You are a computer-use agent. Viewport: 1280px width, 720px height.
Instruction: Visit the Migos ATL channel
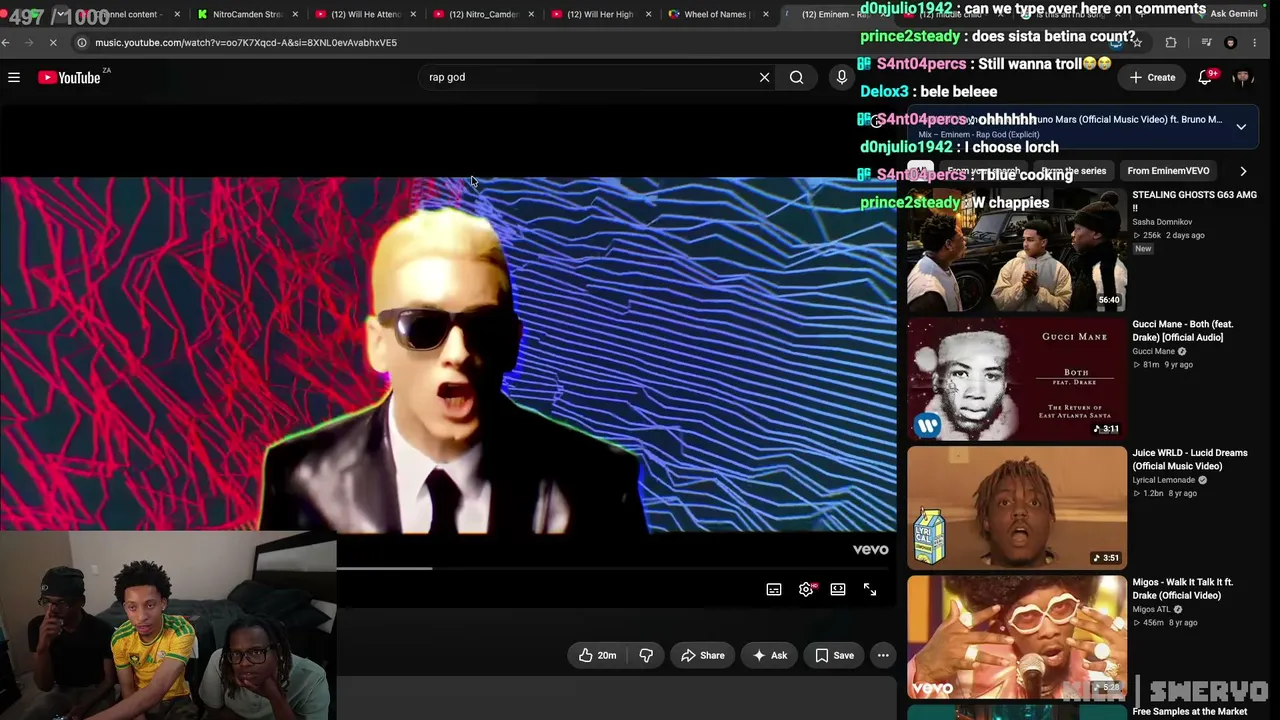1151,609
